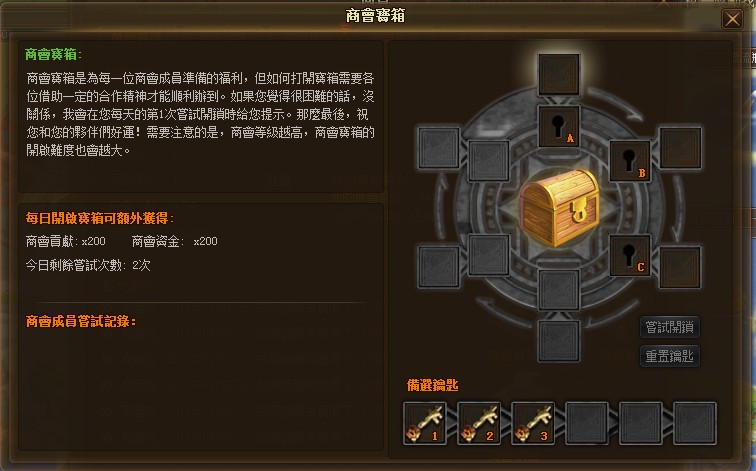Viewport: 756px width, 471px height.
Task: Click keyhole slot B
Action: [630, 161]
